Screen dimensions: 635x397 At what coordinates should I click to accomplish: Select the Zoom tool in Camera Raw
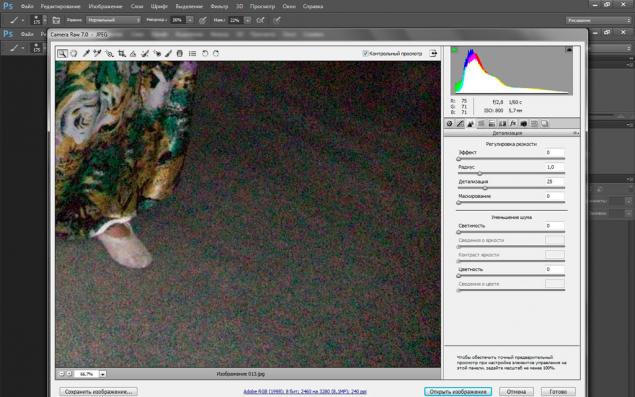coord(62,53)
